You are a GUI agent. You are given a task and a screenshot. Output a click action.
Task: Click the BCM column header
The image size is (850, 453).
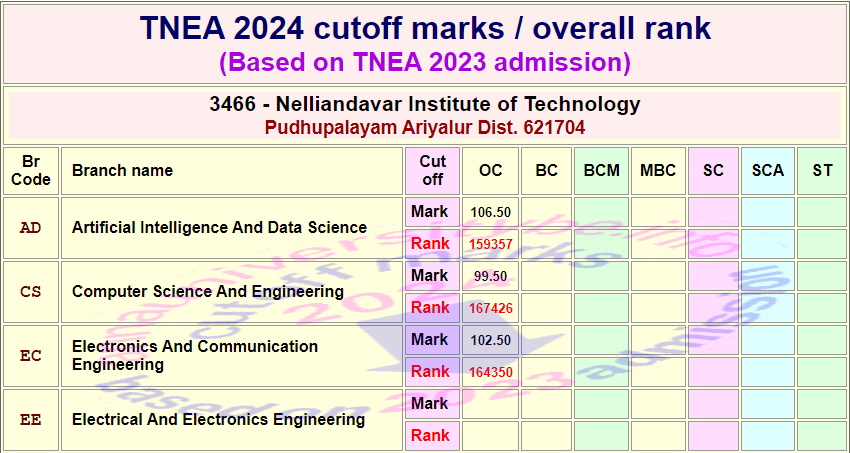click(x=601, y=171)
